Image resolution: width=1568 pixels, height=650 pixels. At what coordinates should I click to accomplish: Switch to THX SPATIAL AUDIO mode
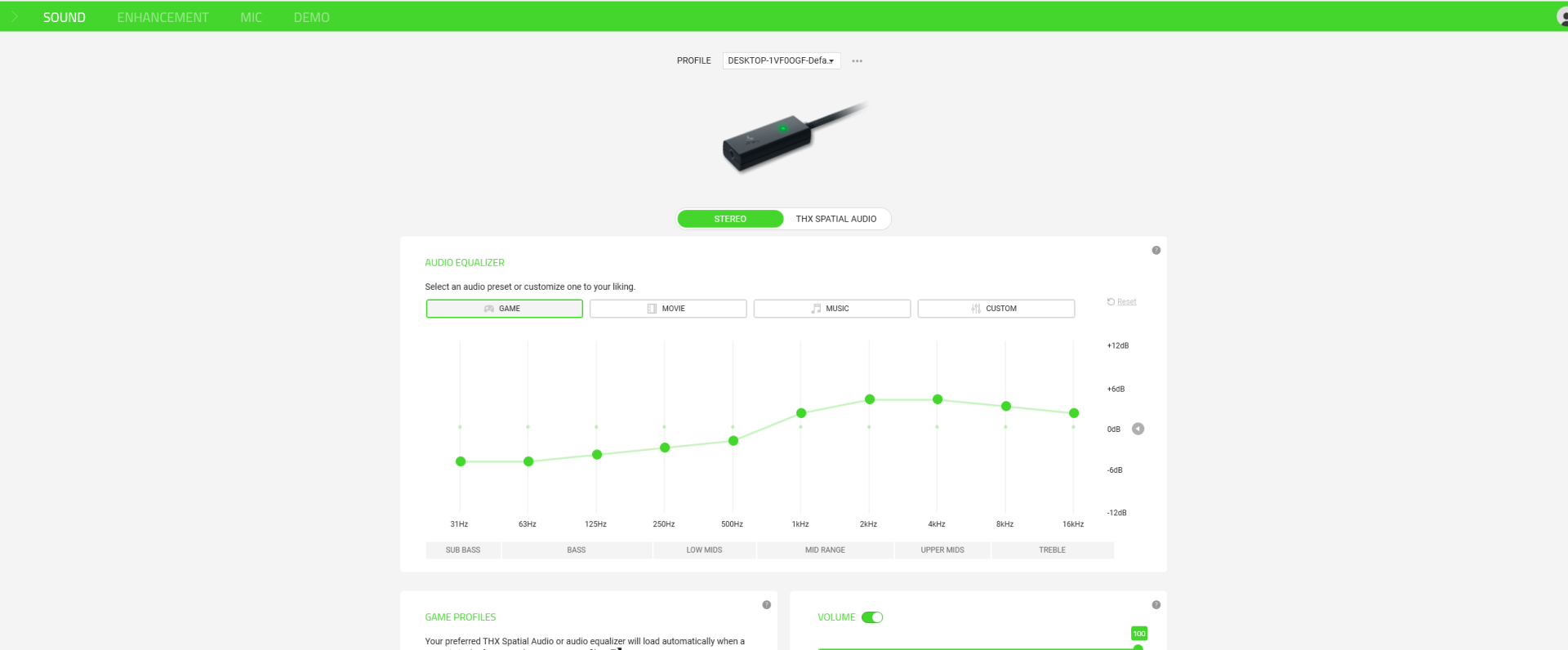point(836,219)
